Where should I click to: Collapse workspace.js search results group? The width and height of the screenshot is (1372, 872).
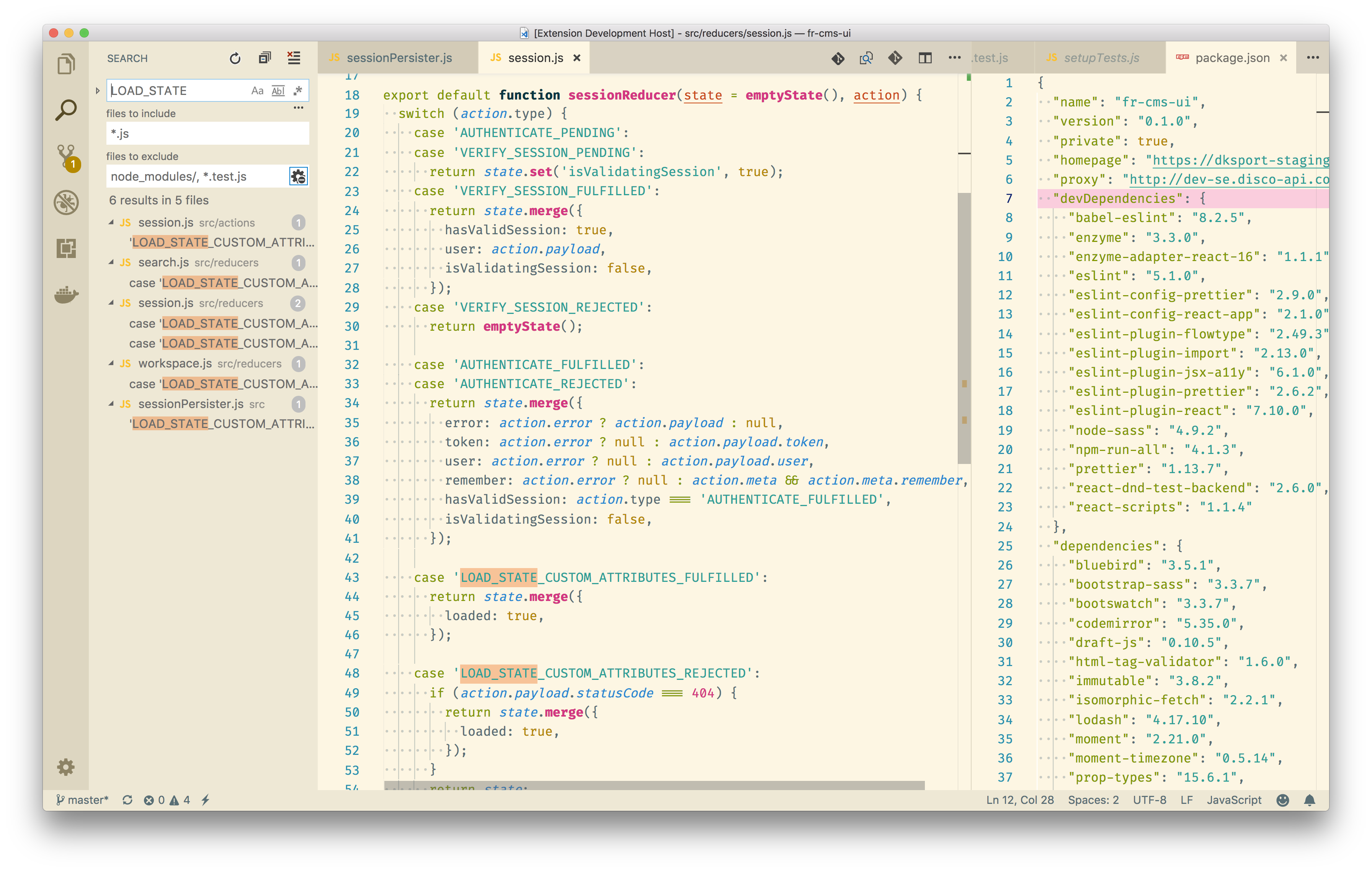point(112,363)
